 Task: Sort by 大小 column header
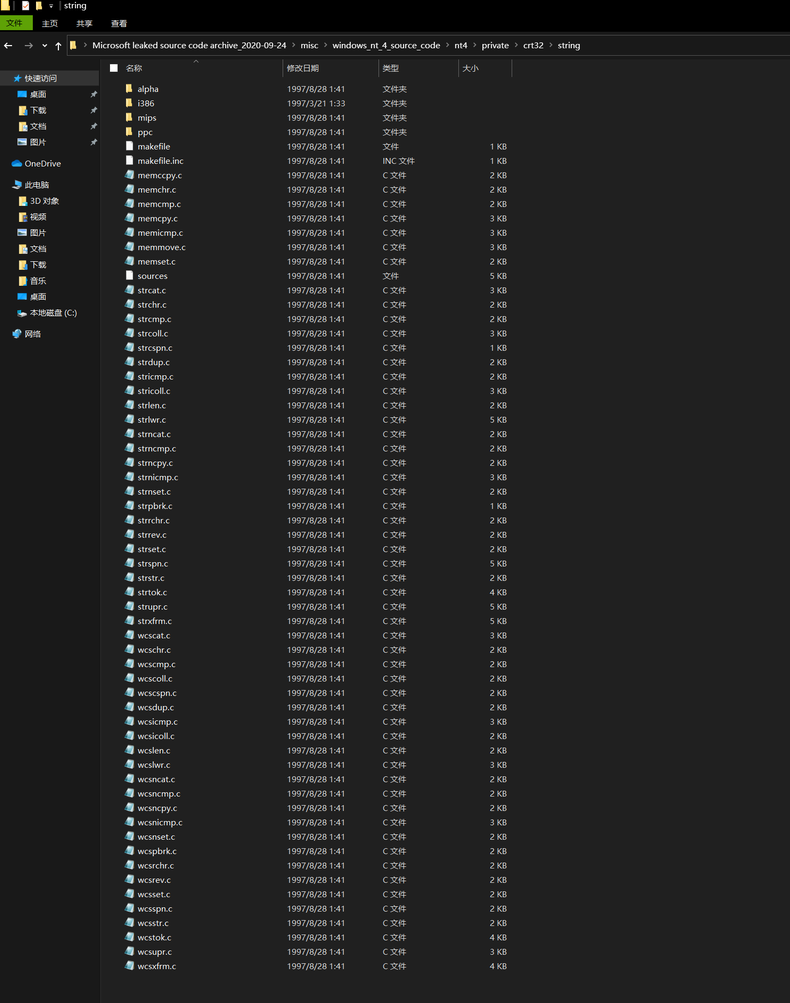pyautogui.click(x=470, y=68)
